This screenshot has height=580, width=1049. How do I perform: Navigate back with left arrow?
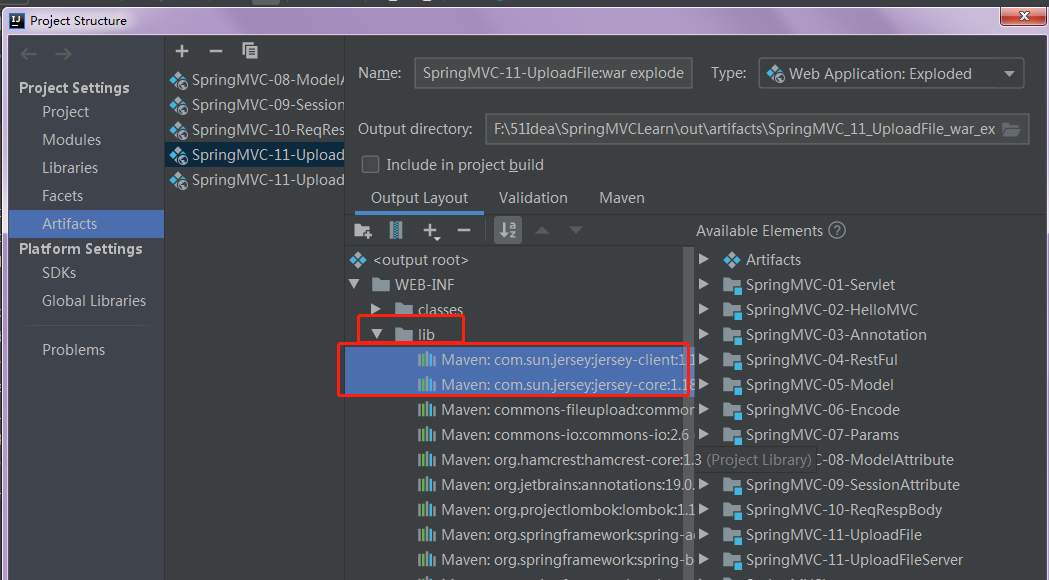point(28,54)
